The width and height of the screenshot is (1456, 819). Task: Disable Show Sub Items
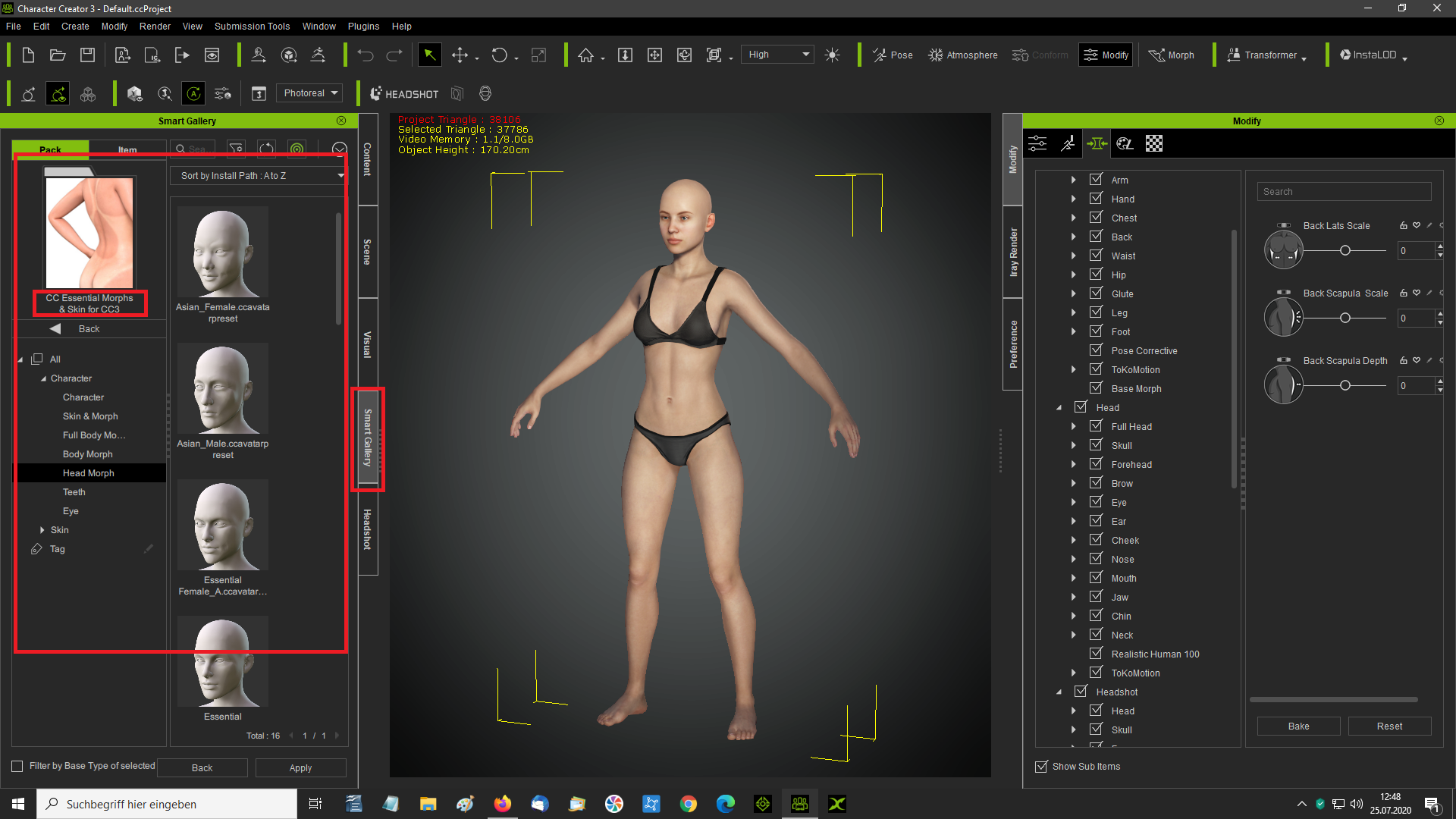[x=1041, y=767]
